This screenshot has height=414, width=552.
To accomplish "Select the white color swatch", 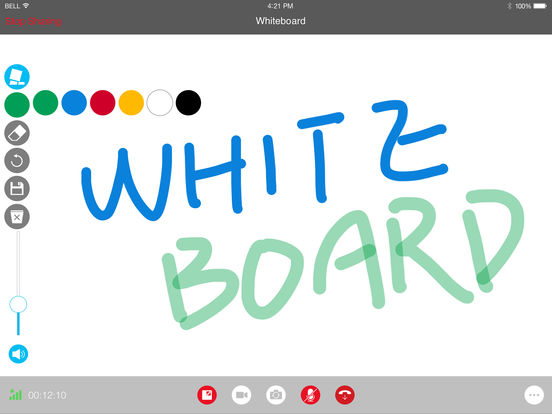I will pyautogui.click(x=159, y=103).
